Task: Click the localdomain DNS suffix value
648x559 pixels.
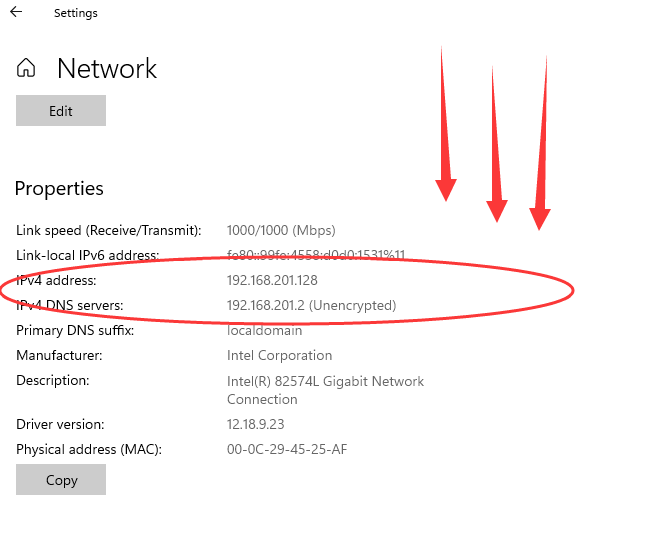Action: [x=262, y=330]
